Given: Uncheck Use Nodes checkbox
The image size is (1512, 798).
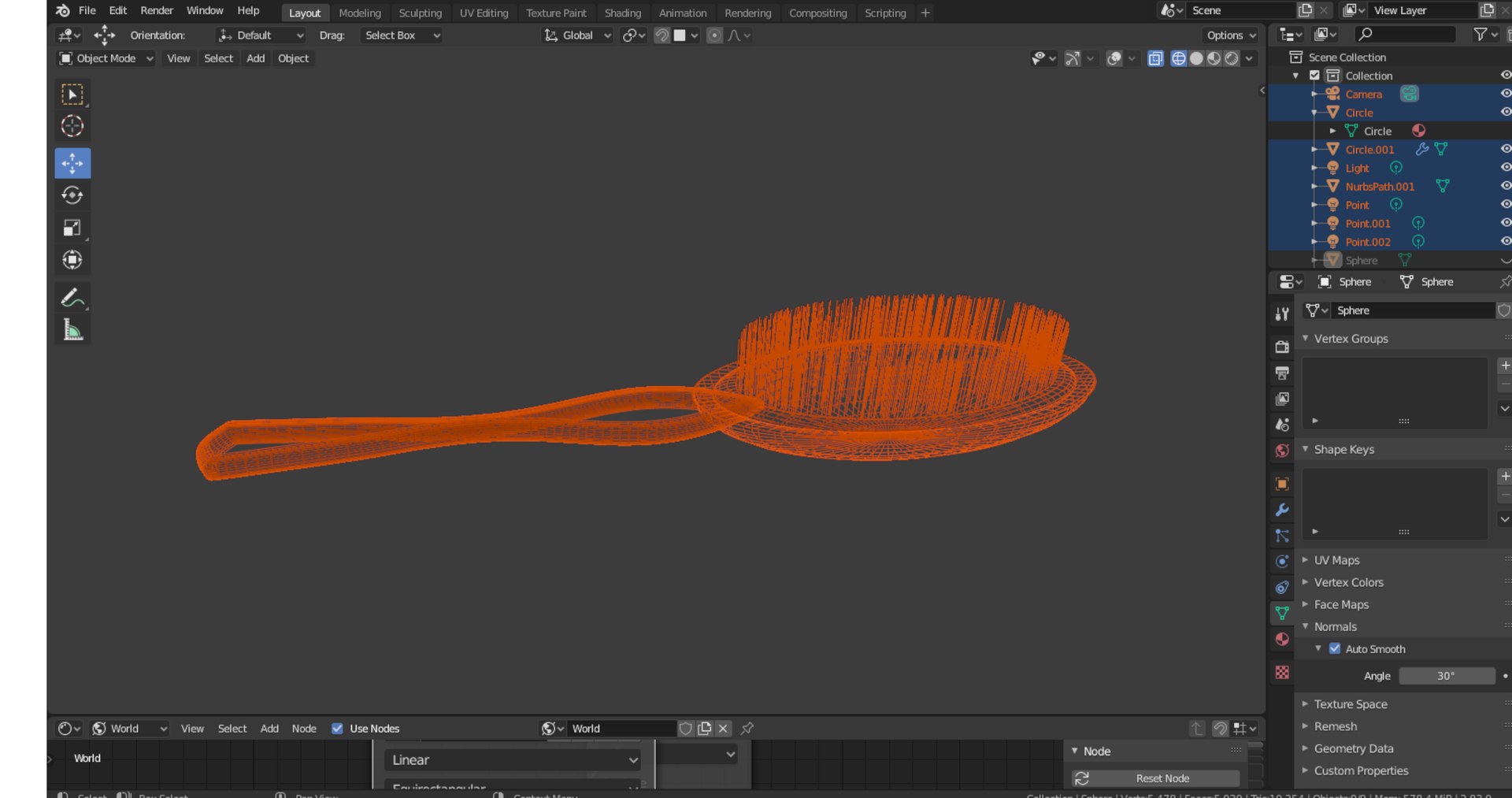Looking at the screenshot, I should click(x=337, y=729).
